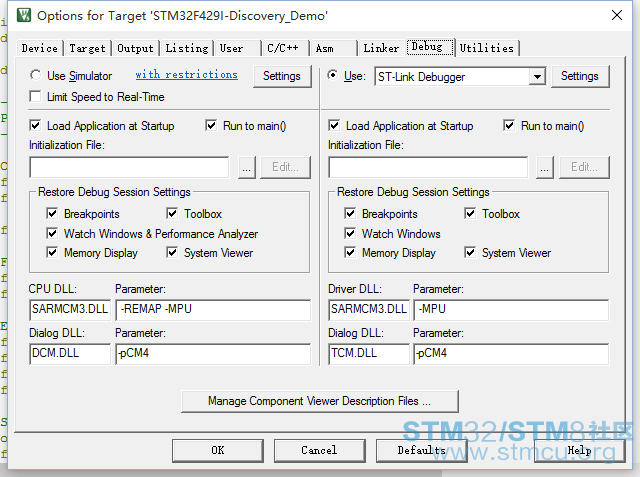The width and height of the screenshot is (640, 477).
Task: Click simulator Initialization File field
Action: pyautogui.click(x=129, y=167)
